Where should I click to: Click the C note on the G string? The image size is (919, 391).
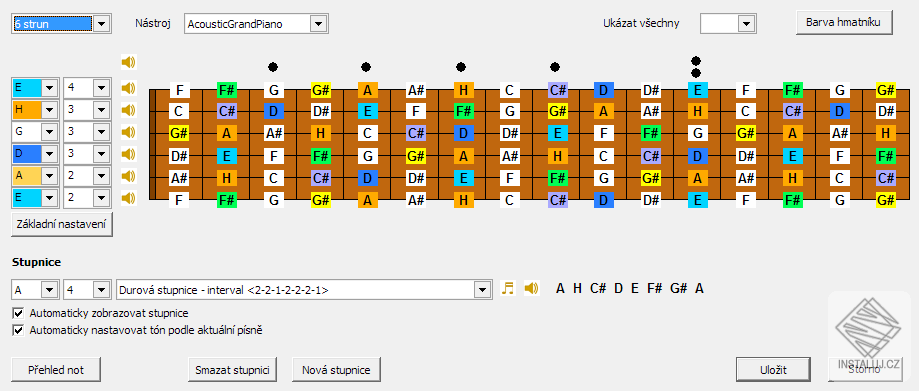point(368,133)
